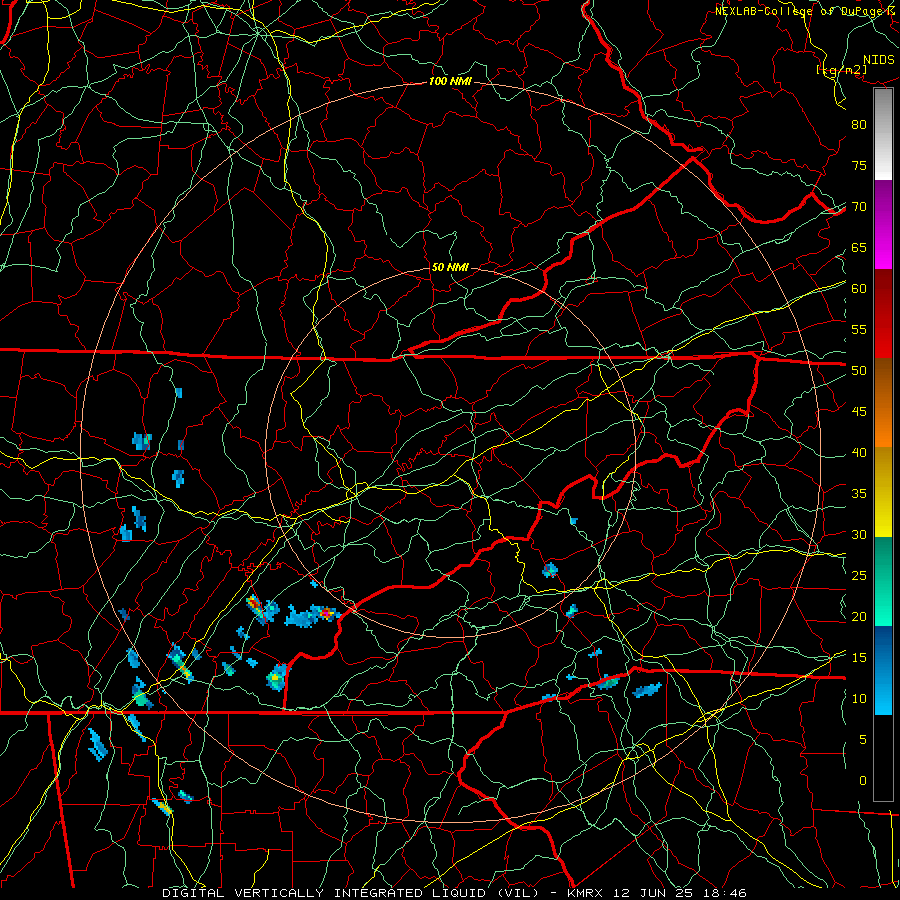Select the brown-orange segment of the color bar
This screenshot has width=900, height=900.
[883, 402]
